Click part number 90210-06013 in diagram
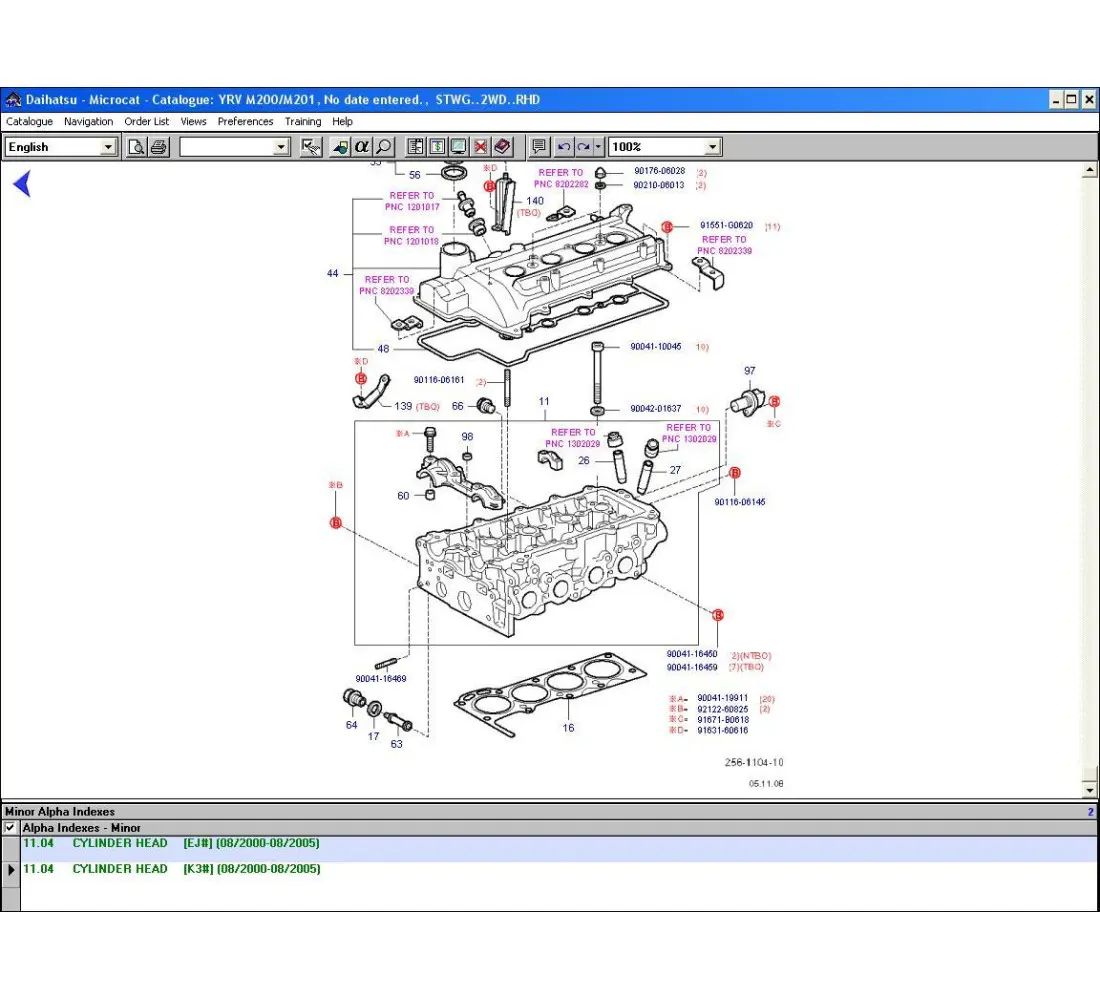 point(659,185)
